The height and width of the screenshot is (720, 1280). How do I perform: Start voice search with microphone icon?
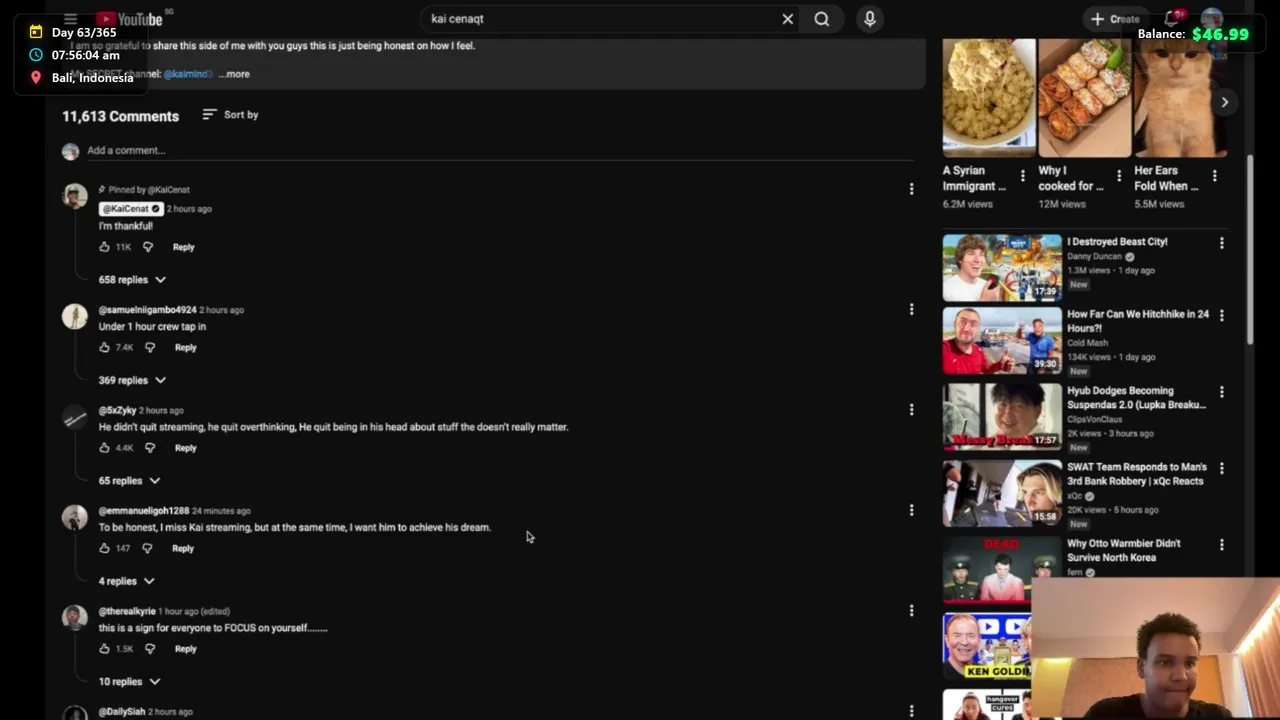pyautogui.click(x=870, y=19)
